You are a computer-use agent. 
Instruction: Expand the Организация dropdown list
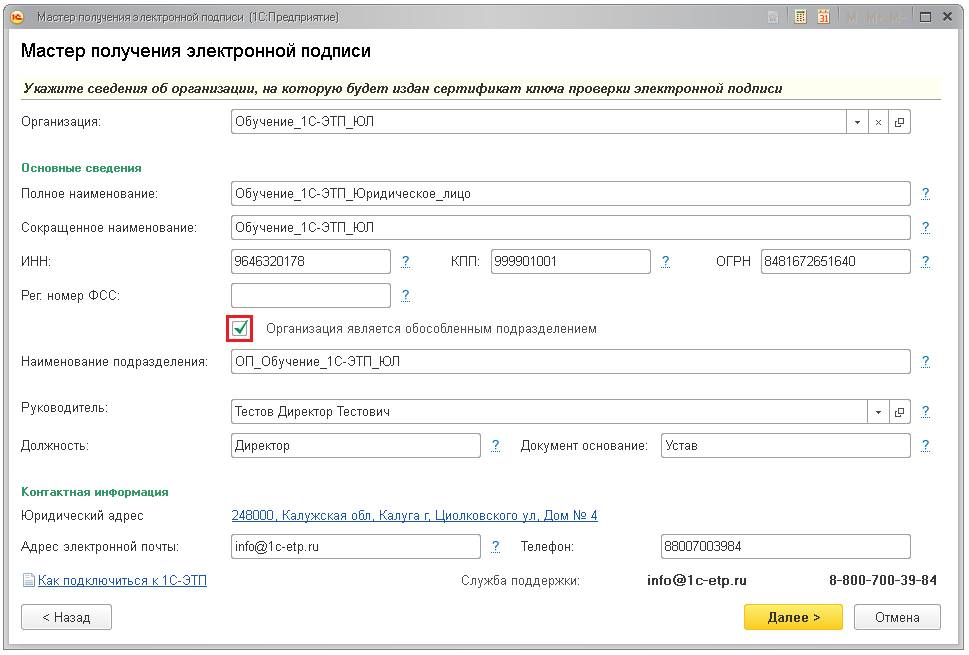(x=857, y=122)
